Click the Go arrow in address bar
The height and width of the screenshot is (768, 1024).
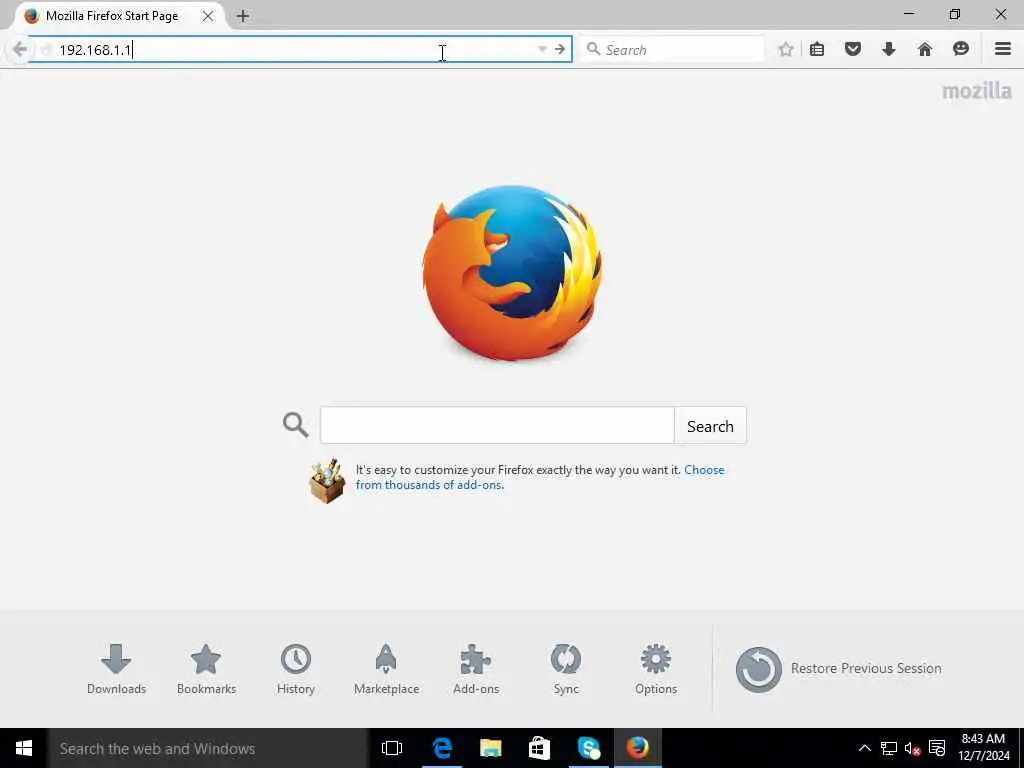tap(560, 50)
